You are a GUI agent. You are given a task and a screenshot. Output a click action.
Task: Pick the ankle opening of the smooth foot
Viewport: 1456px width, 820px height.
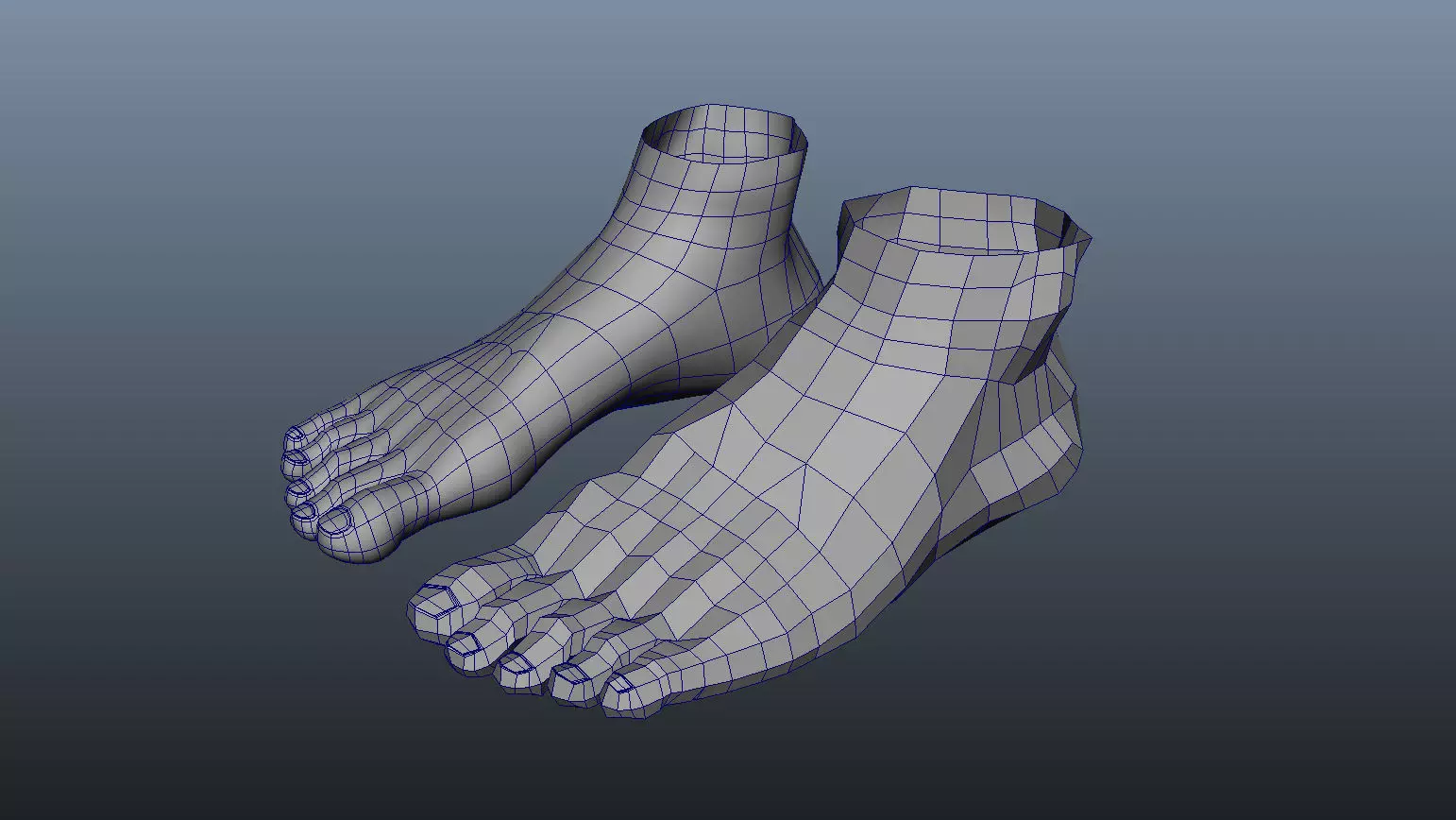[x=725, y=134]
